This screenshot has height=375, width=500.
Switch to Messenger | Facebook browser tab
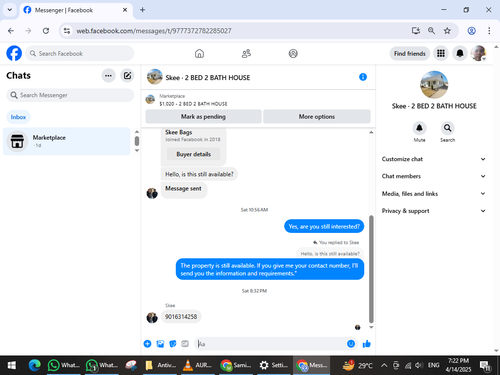(76, 10)
